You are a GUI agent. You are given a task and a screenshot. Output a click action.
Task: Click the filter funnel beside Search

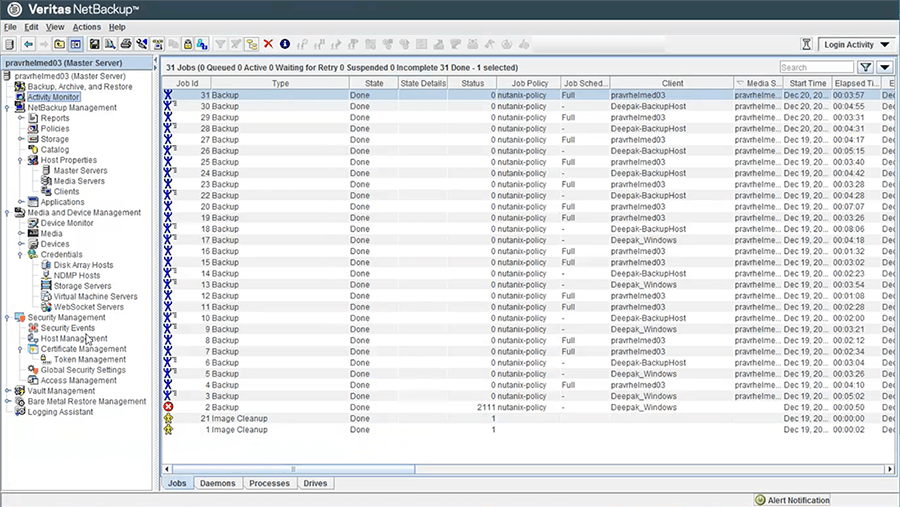point(866,67)
